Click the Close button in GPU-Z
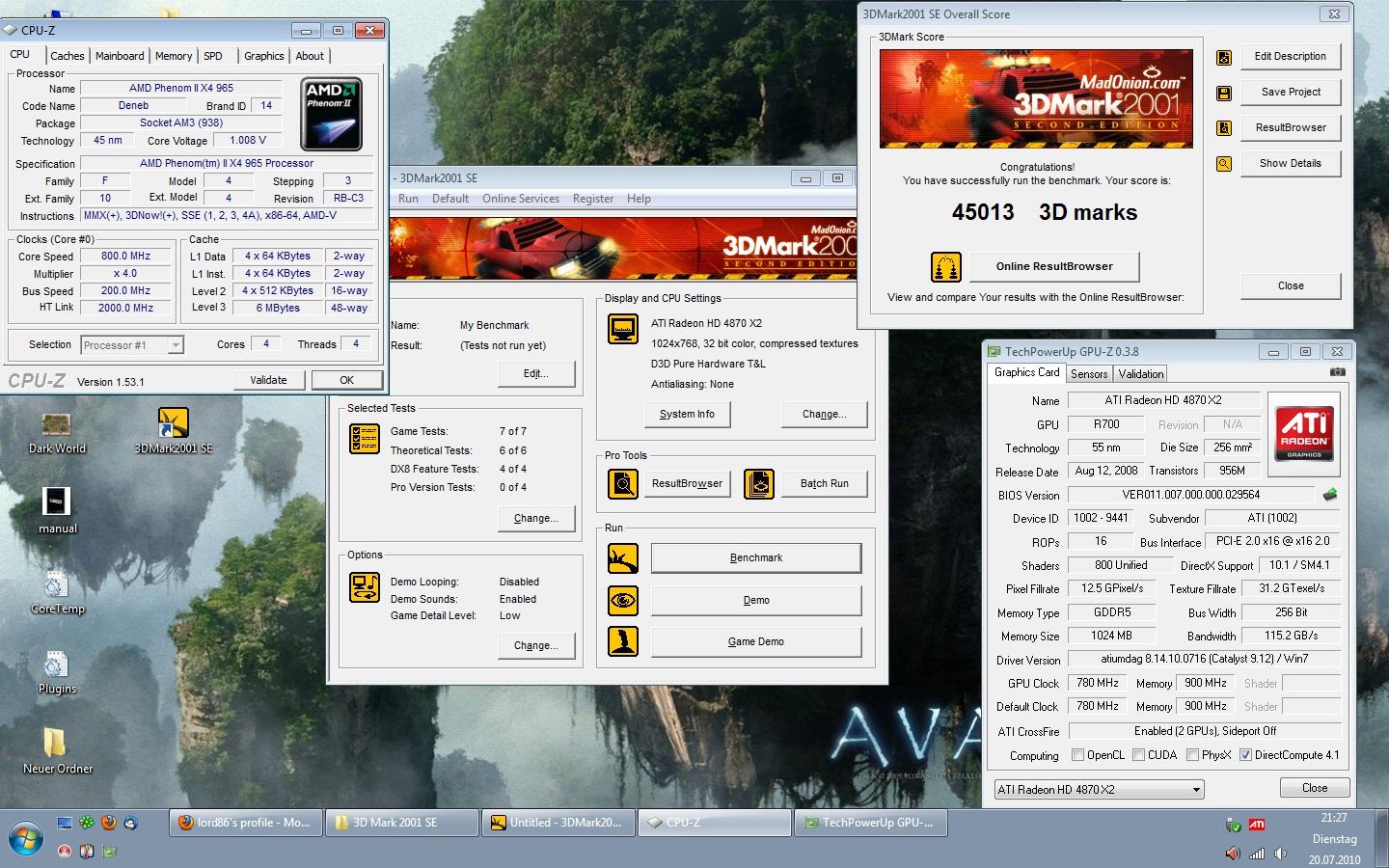Screen dimensions: 1389x868 [x=1314, y=788]
